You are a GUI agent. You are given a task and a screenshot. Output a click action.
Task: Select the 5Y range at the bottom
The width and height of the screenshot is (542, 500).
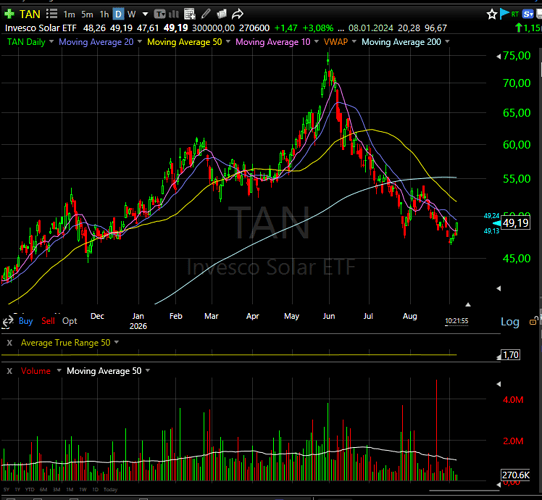tap(7, 490)
